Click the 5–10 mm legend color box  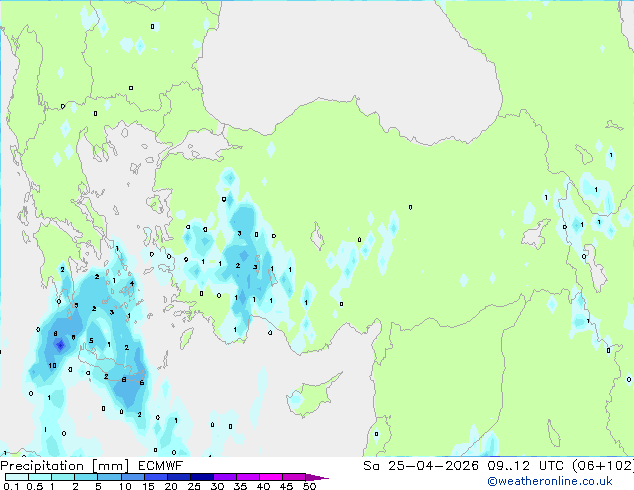pyautogui.click(x=109, y=477)
